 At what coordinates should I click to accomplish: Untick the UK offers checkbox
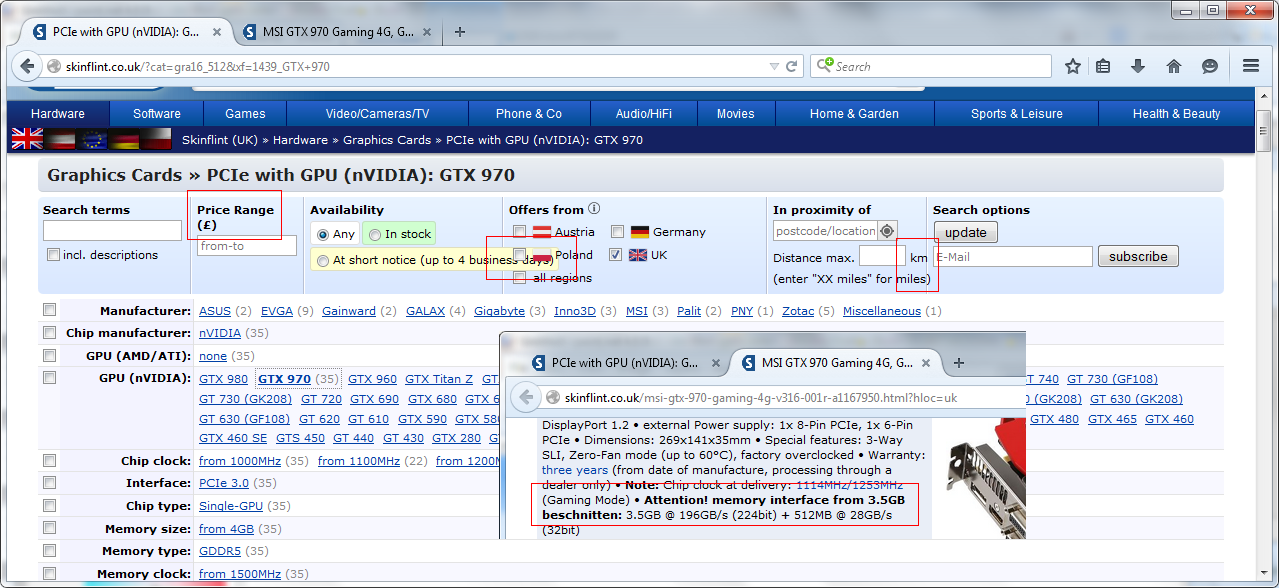(x=615, y=255)
